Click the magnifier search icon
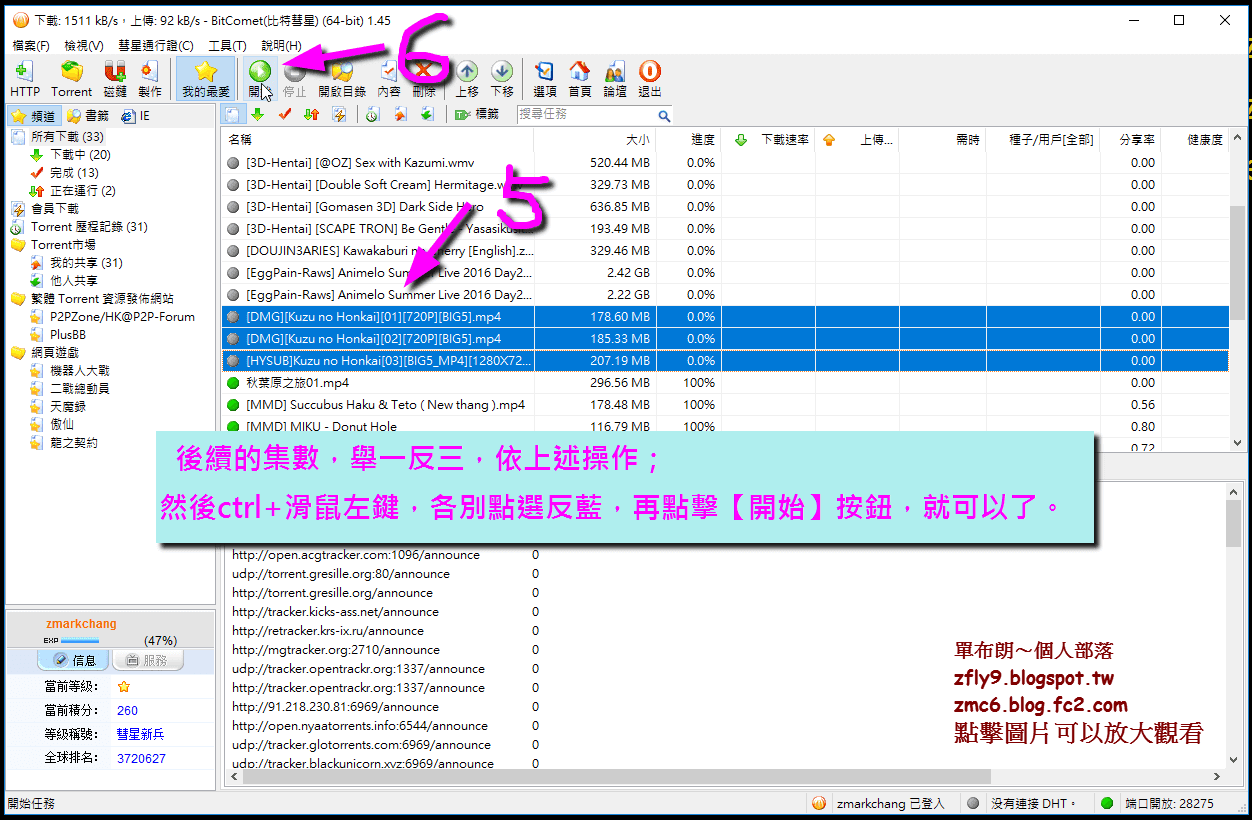Image resolution: width=1252 pixels, height=820 pixels. (664, 115)
